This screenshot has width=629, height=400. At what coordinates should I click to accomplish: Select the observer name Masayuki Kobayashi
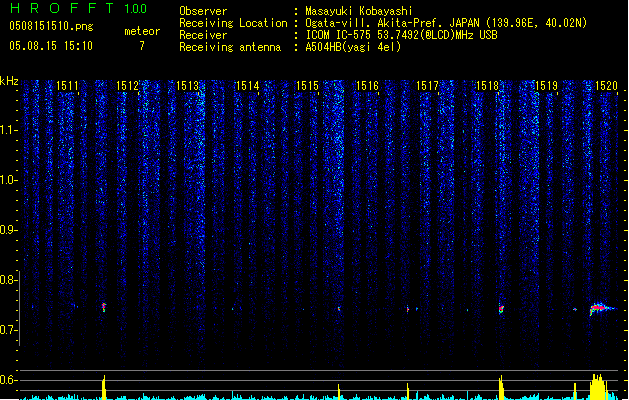pyautogui.click(x=359, y=11)
